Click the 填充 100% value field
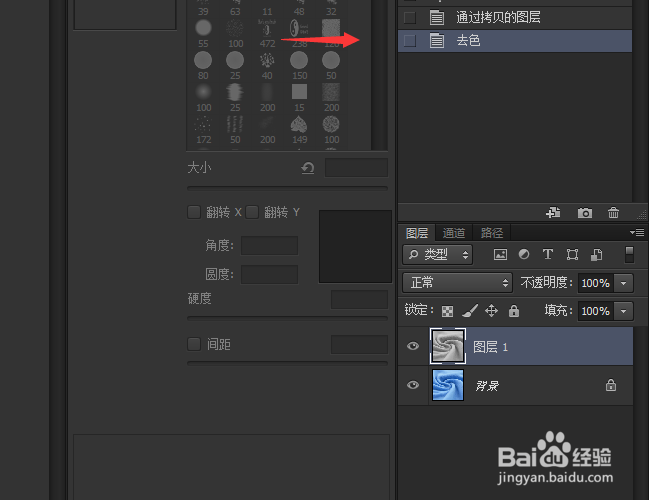Viewport: 649px width, 500px height. click(x=596, y=311)
